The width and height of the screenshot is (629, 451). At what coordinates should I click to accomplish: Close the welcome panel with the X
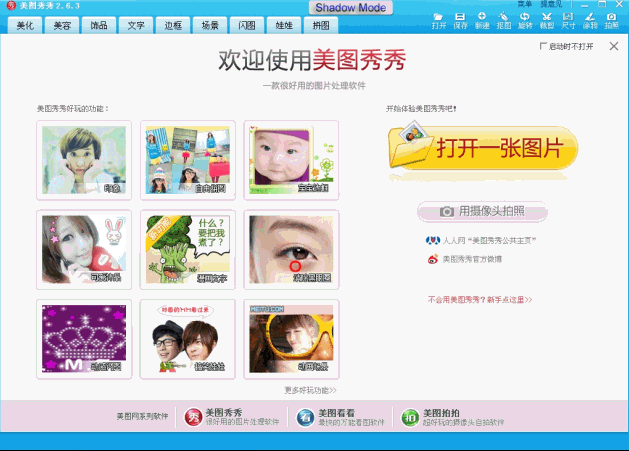[614, 46]
